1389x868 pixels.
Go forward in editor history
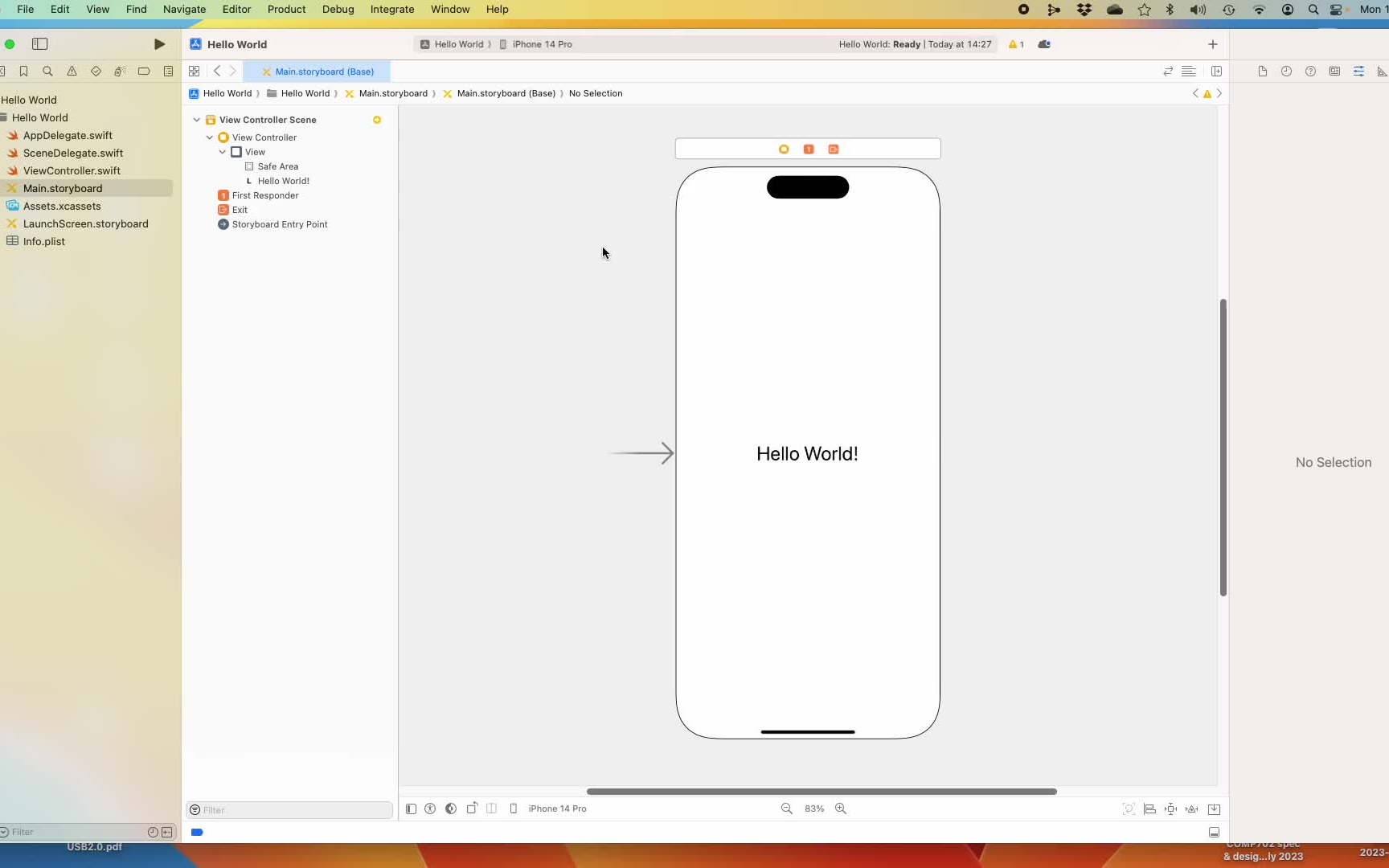(233, 72)
